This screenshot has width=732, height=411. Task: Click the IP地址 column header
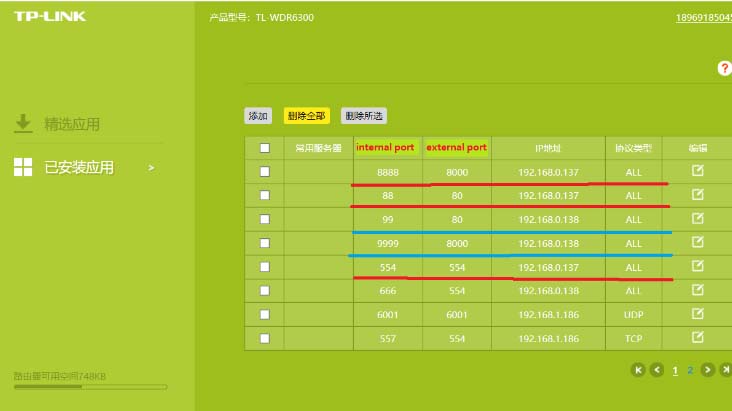548,148
